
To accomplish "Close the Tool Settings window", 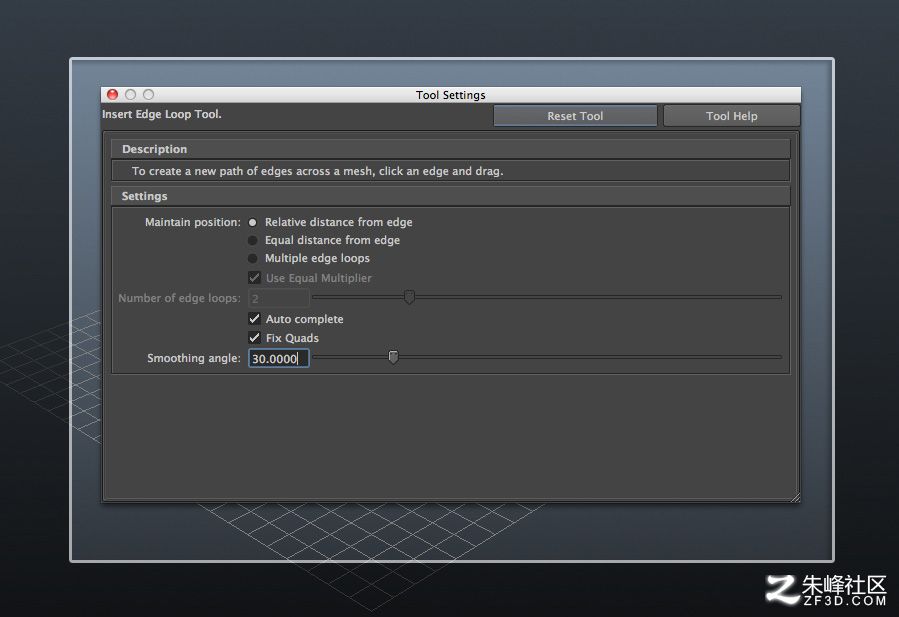I will [x=112, y=95].
